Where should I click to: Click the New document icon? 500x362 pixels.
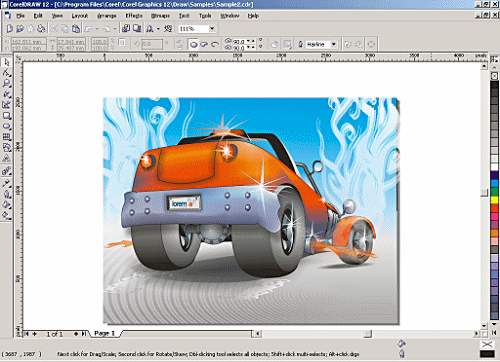tap(9, 29)
